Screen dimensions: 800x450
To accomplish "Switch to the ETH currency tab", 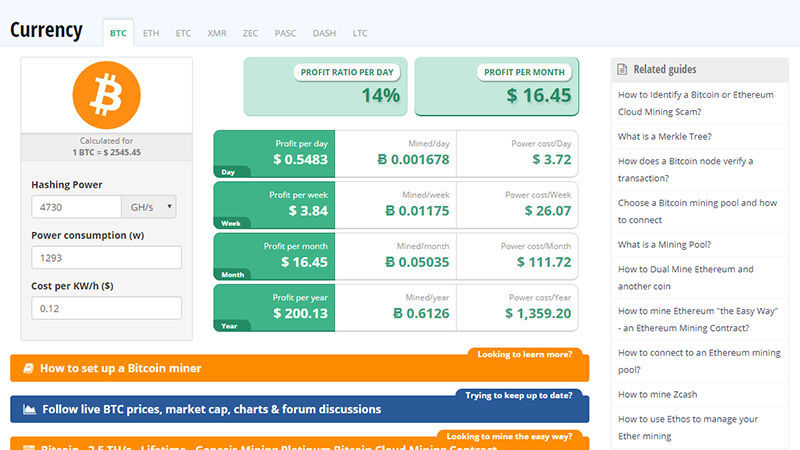I will (x=151, y=33).
